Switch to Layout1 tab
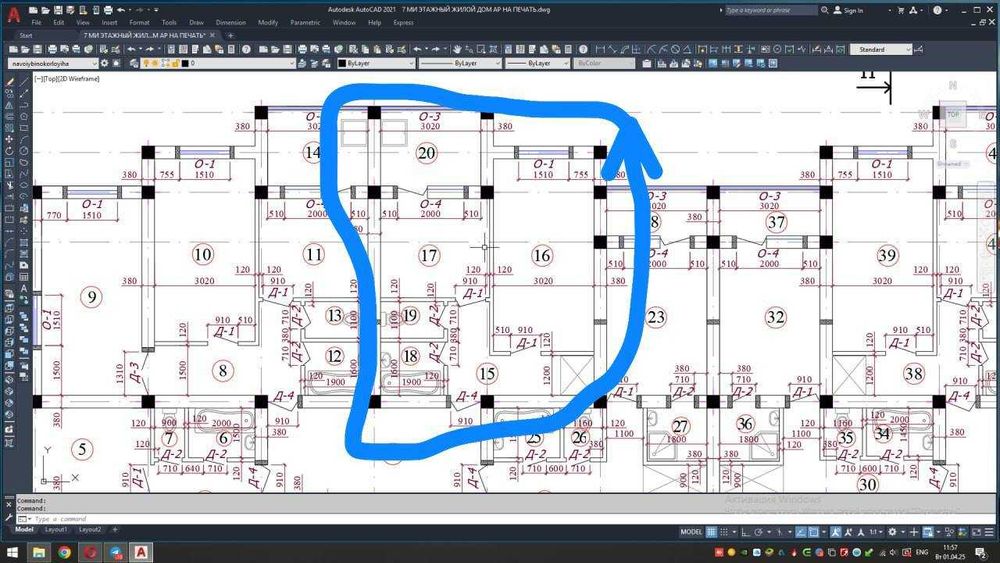The image size is (1000, 563). (x=55, y=529)
